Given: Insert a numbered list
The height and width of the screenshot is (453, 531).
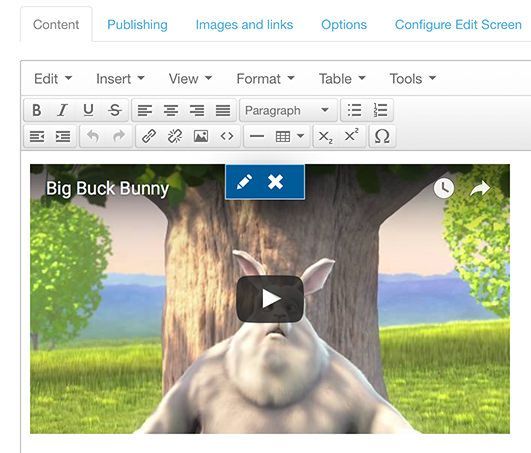Looking at the screenshot, I should pyautogui.click(x=380, y=110).
